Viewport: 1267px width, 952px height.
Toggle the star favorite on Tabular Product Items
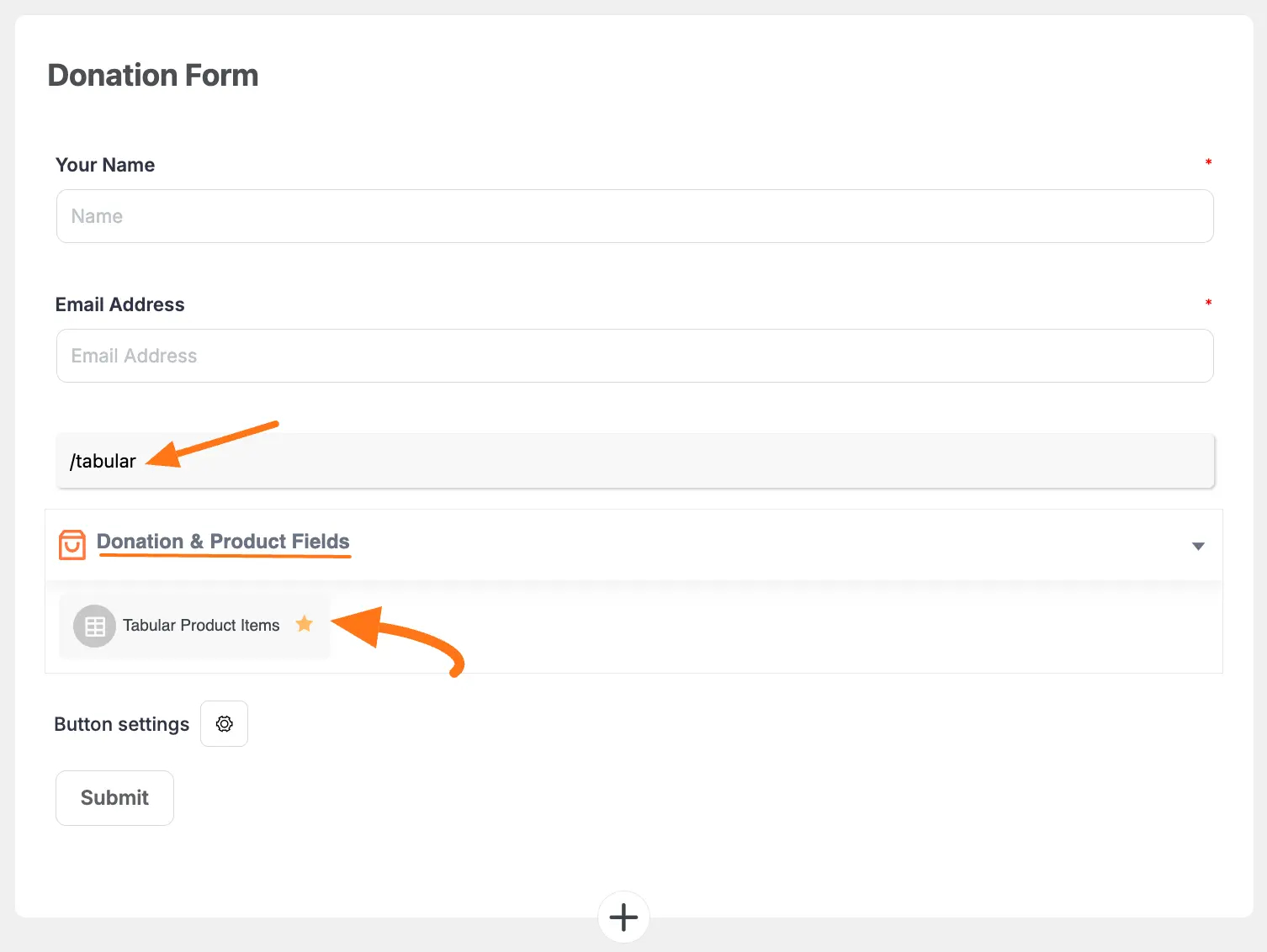coord(304,624)
